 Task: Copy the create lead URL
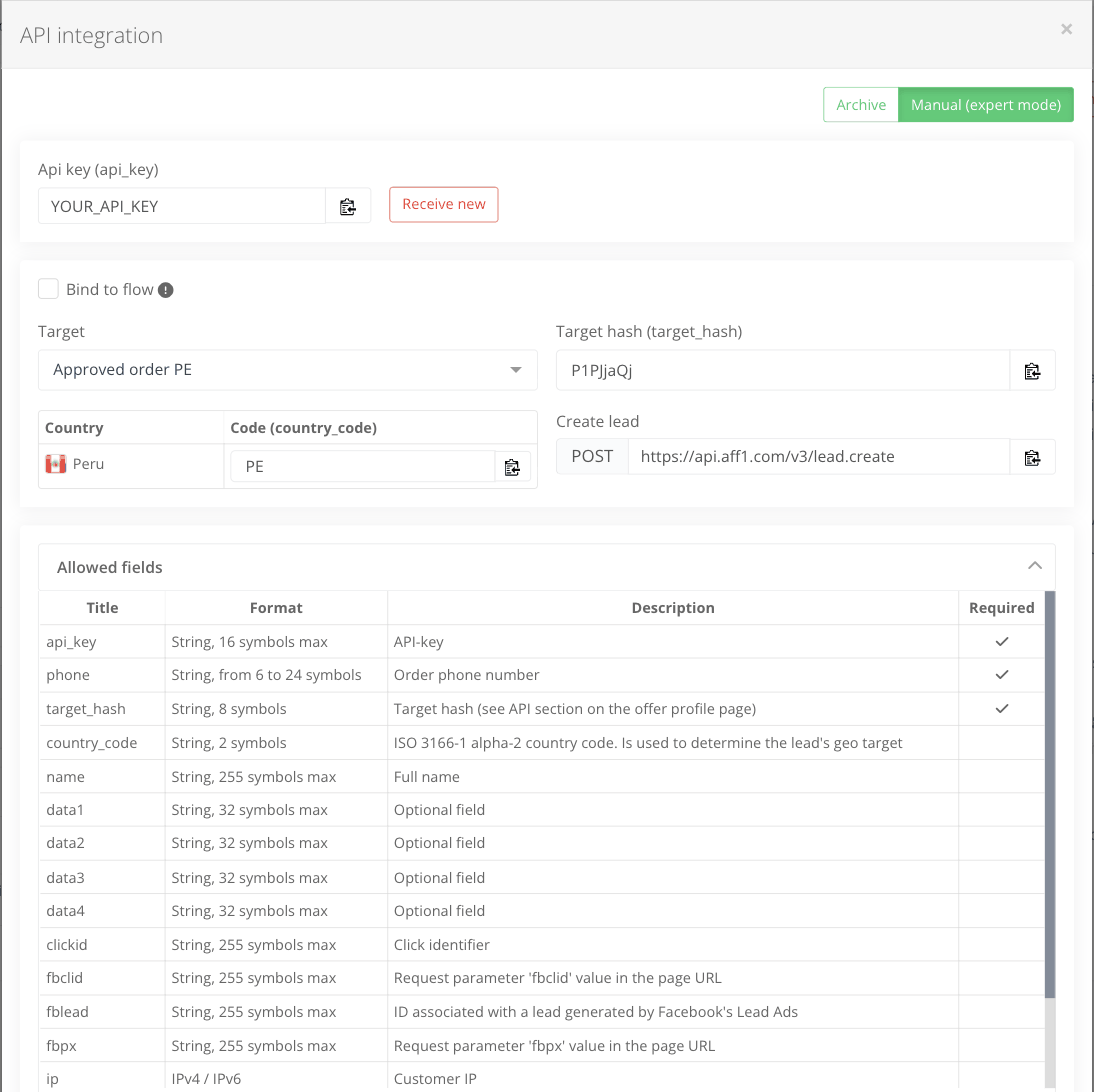[x=1032, y=457]
